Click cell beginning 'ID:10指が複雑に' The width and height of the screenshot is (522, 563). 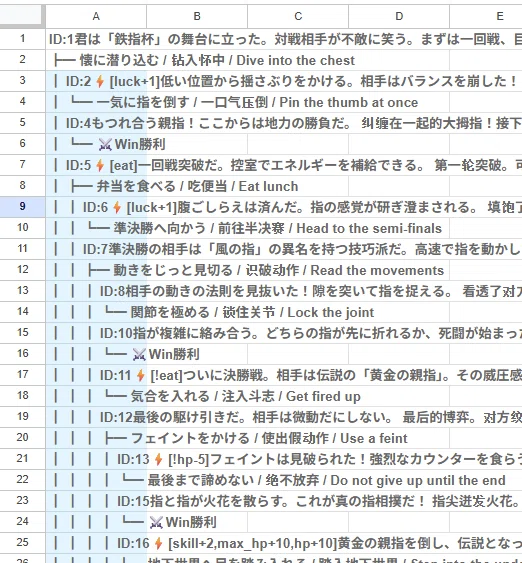click(288, 333)
